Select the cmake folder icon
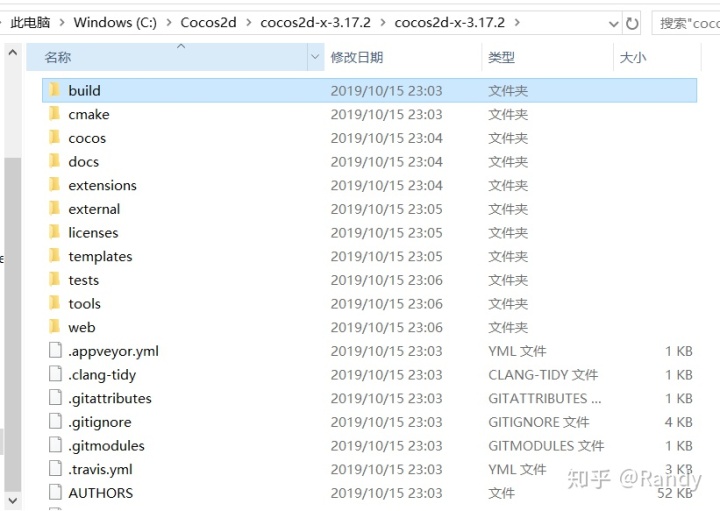 [54, 113]
